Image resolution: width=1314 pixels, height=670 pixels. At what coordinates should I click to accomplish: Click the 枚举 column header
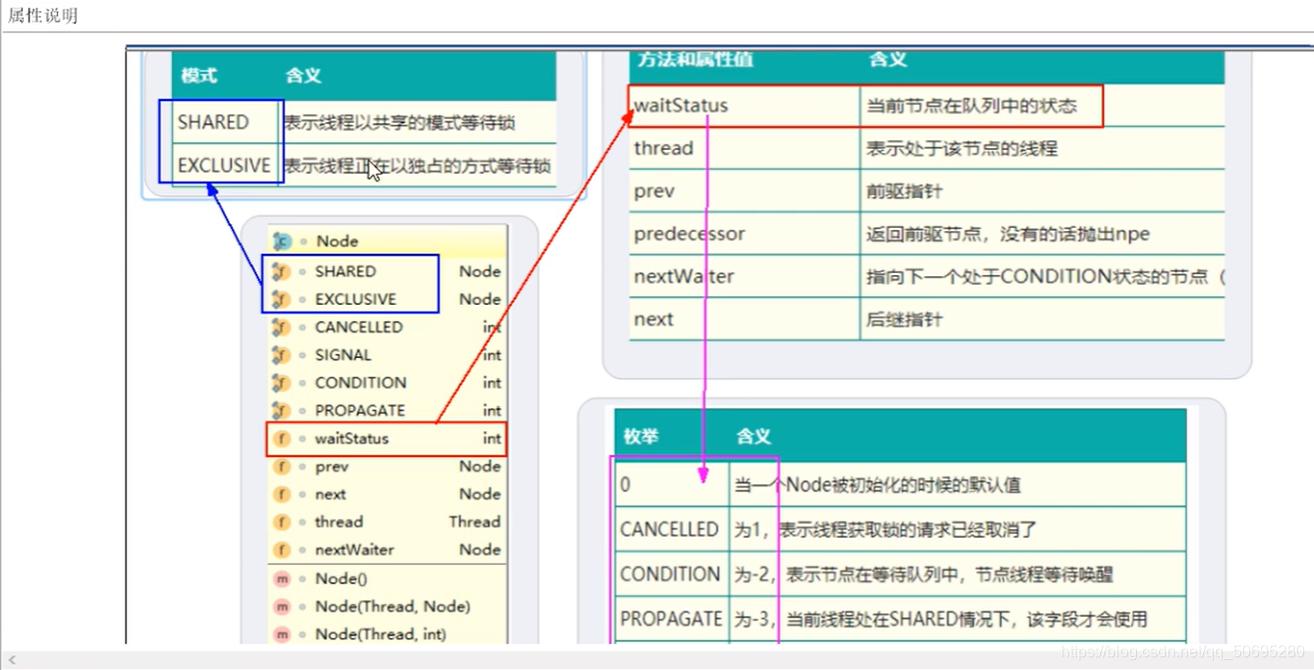click(x=642, y=437)
